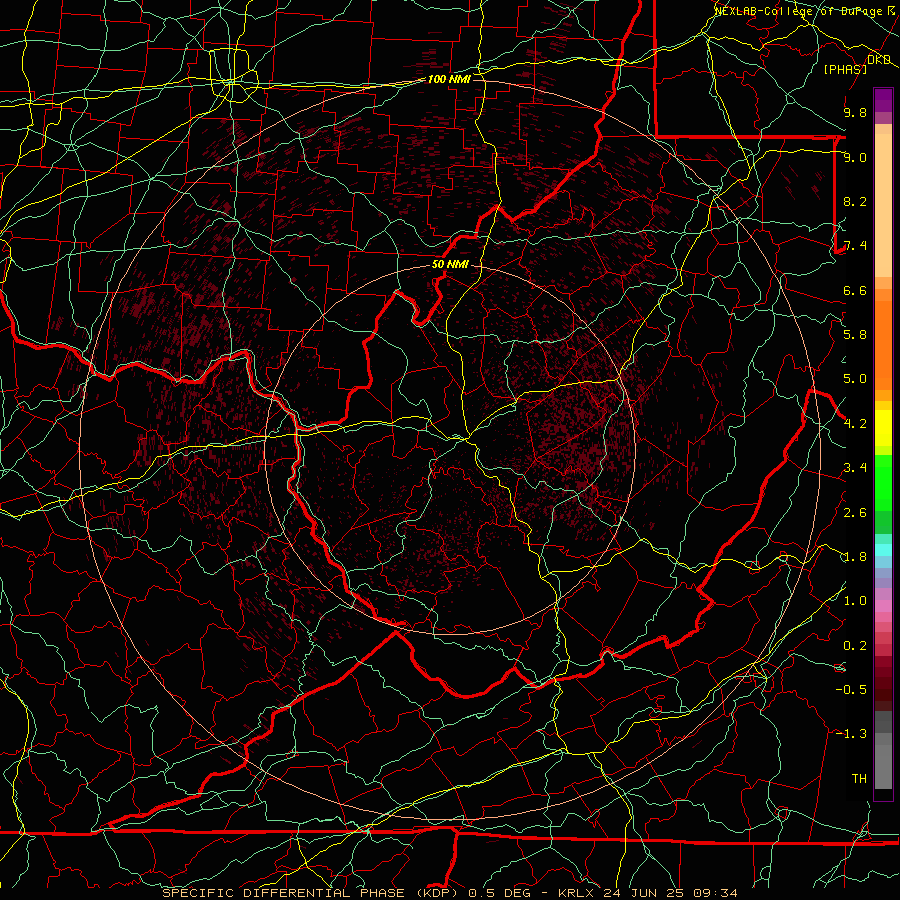
Task: Click the 24 JUN 25 09:34 timestamp
Action: [x=670, y=893]
